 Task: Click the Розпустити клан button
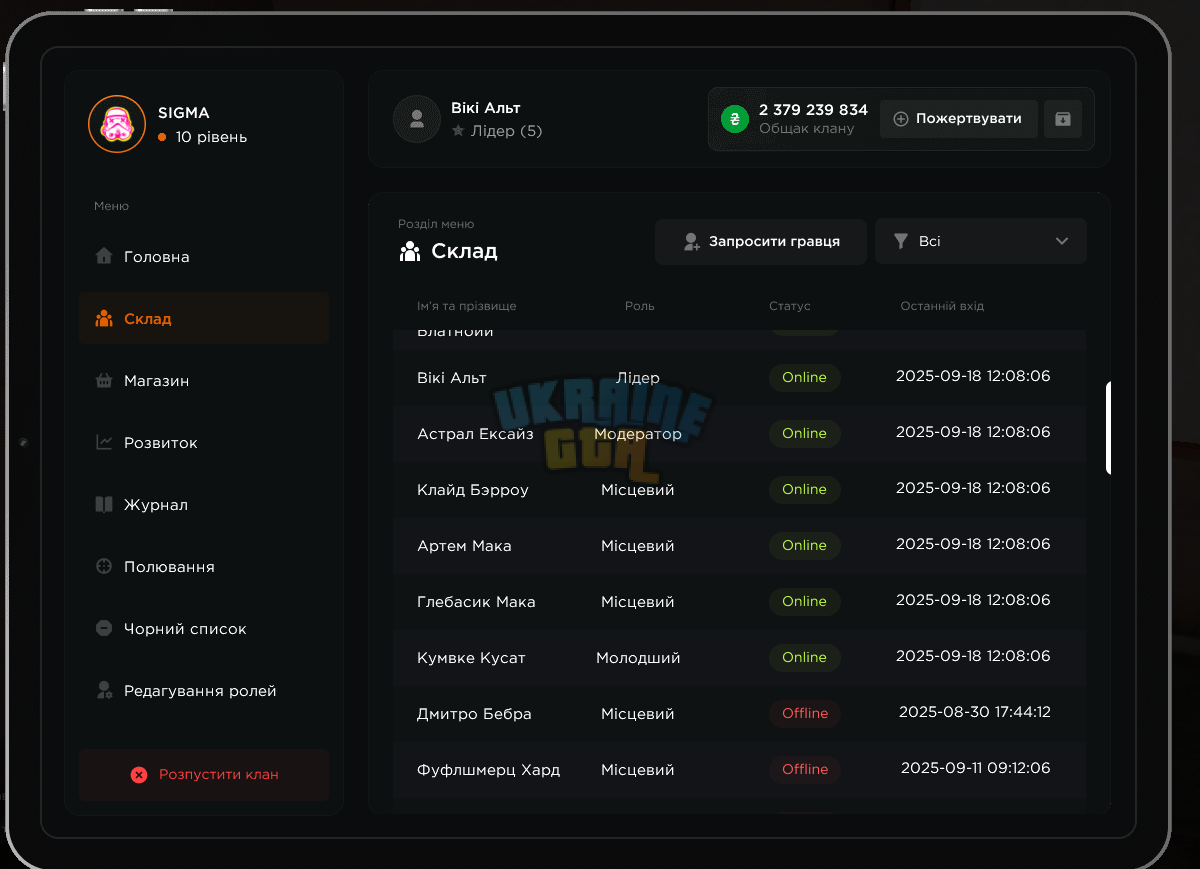204,775
